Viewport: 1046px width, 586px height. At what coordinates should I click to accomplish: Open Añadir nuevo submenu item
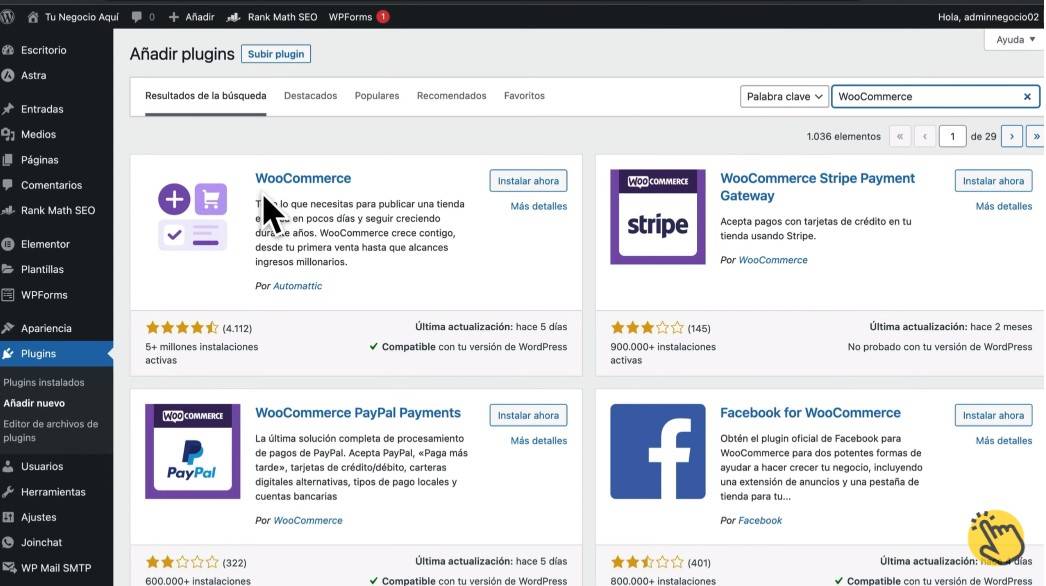click(x=34, y=403)
